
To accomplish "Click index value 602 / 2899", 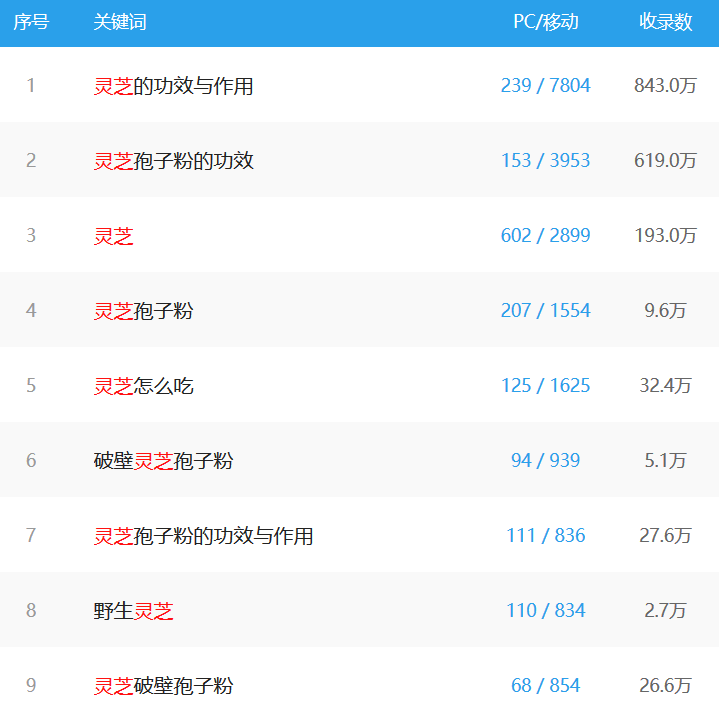I will point(546,235).
